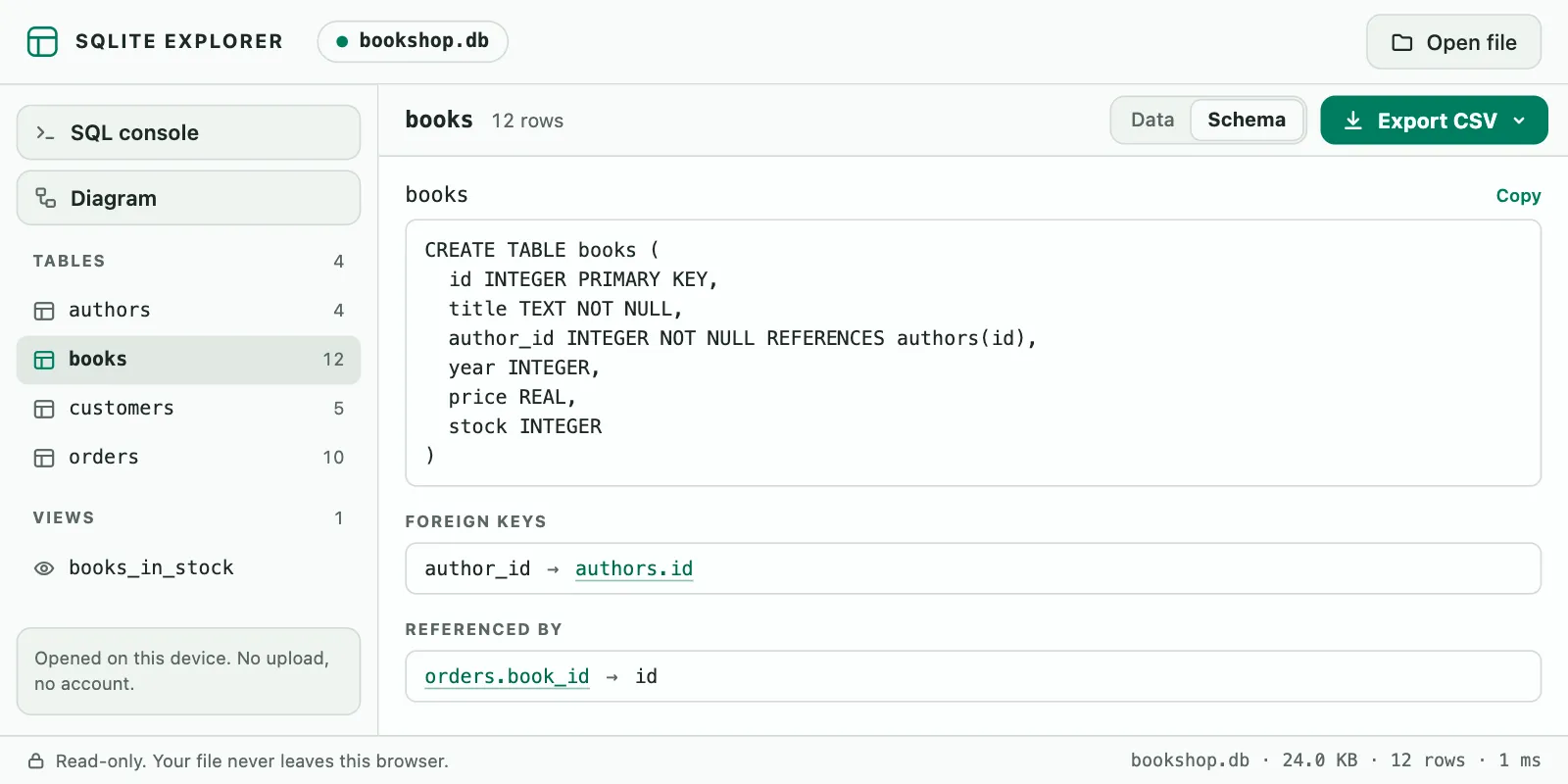Click the TABLES section header

[69, 261]
